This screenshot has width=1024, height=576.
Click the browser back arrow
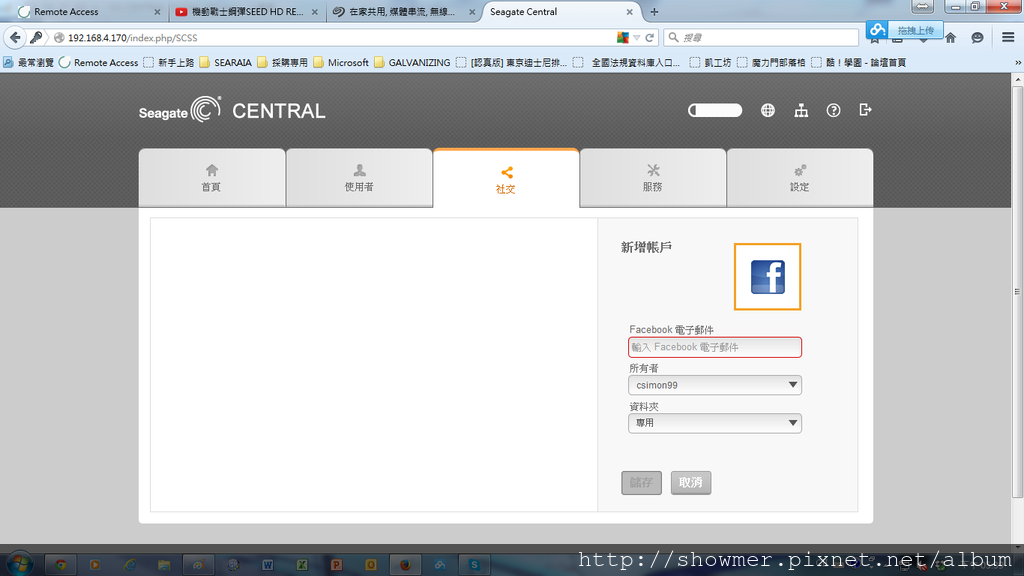[15, 38]
